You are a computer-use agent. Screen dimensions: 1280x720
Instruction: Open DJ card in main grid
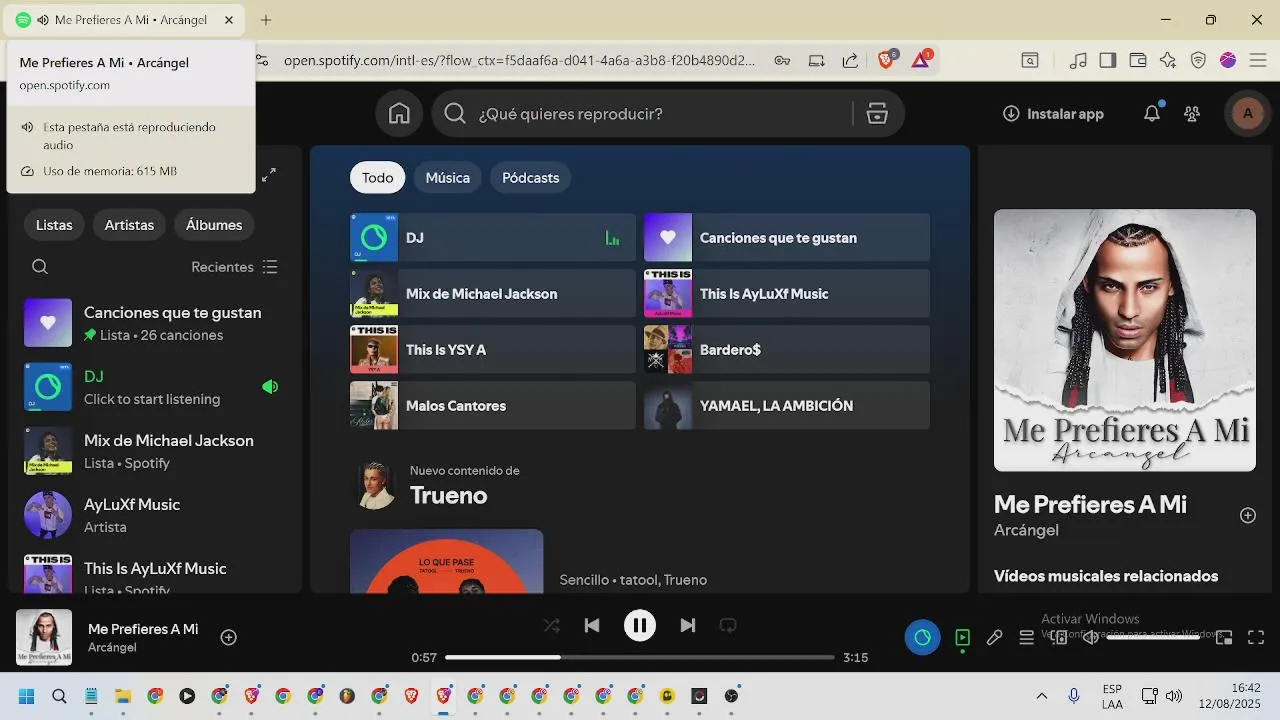(493, 238)
